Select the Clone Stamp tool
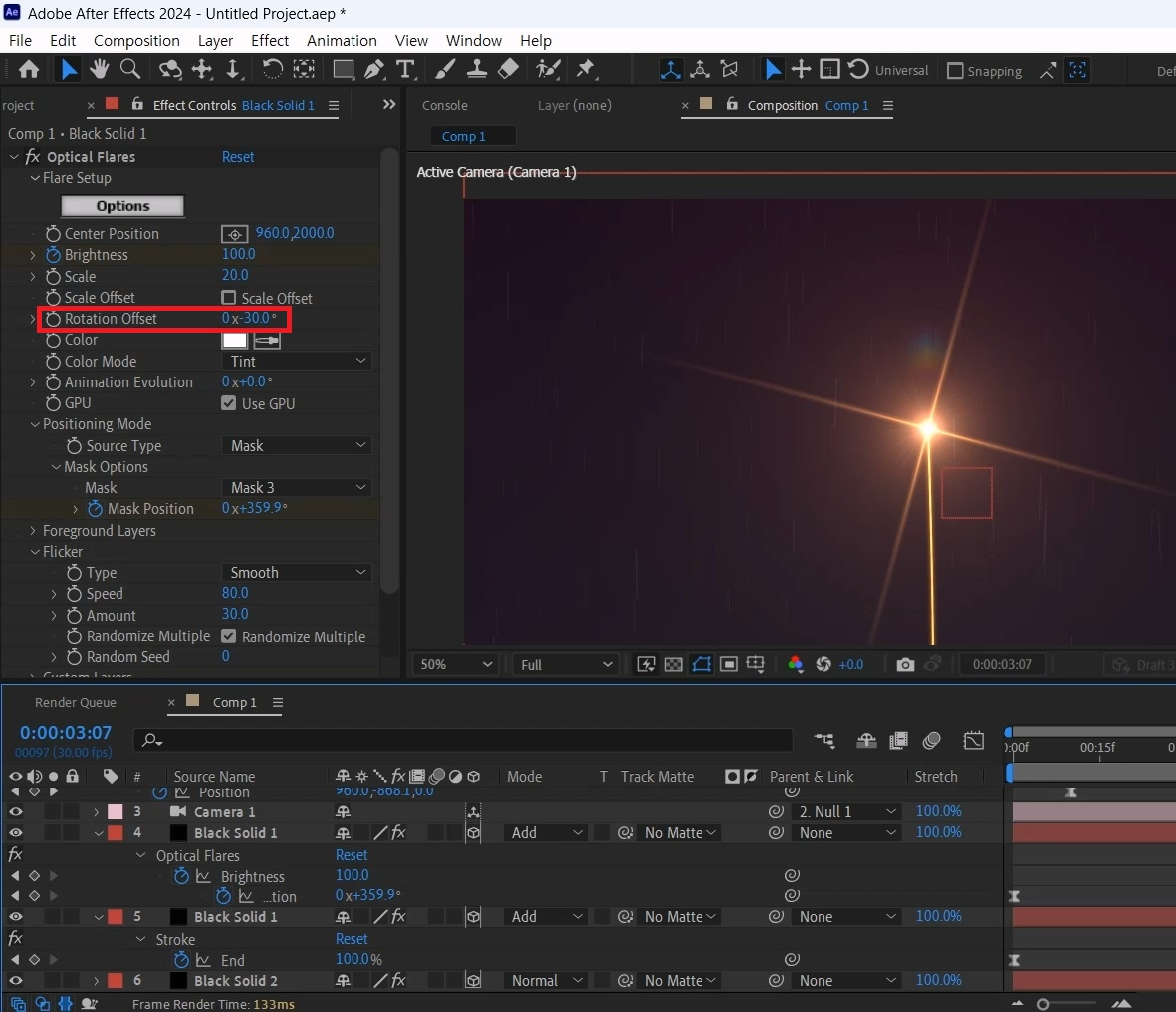1176x1012 pixels. click(476, 70)
